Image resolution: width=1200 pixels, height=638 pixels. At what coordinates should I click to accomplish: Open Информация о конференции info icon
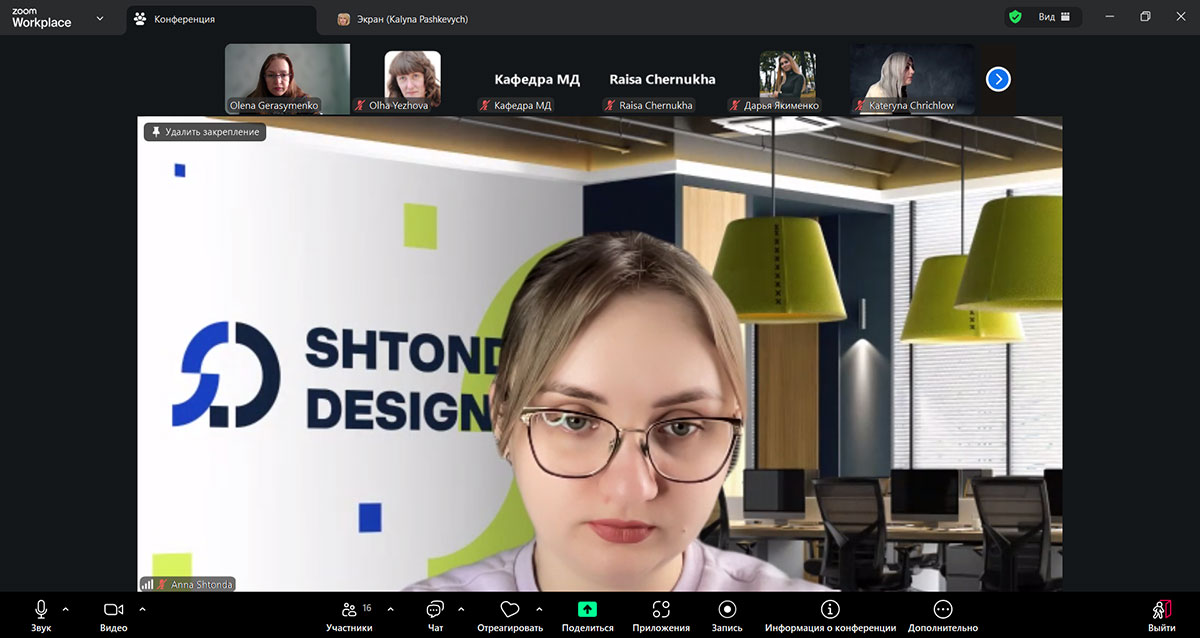click(830, 609)
